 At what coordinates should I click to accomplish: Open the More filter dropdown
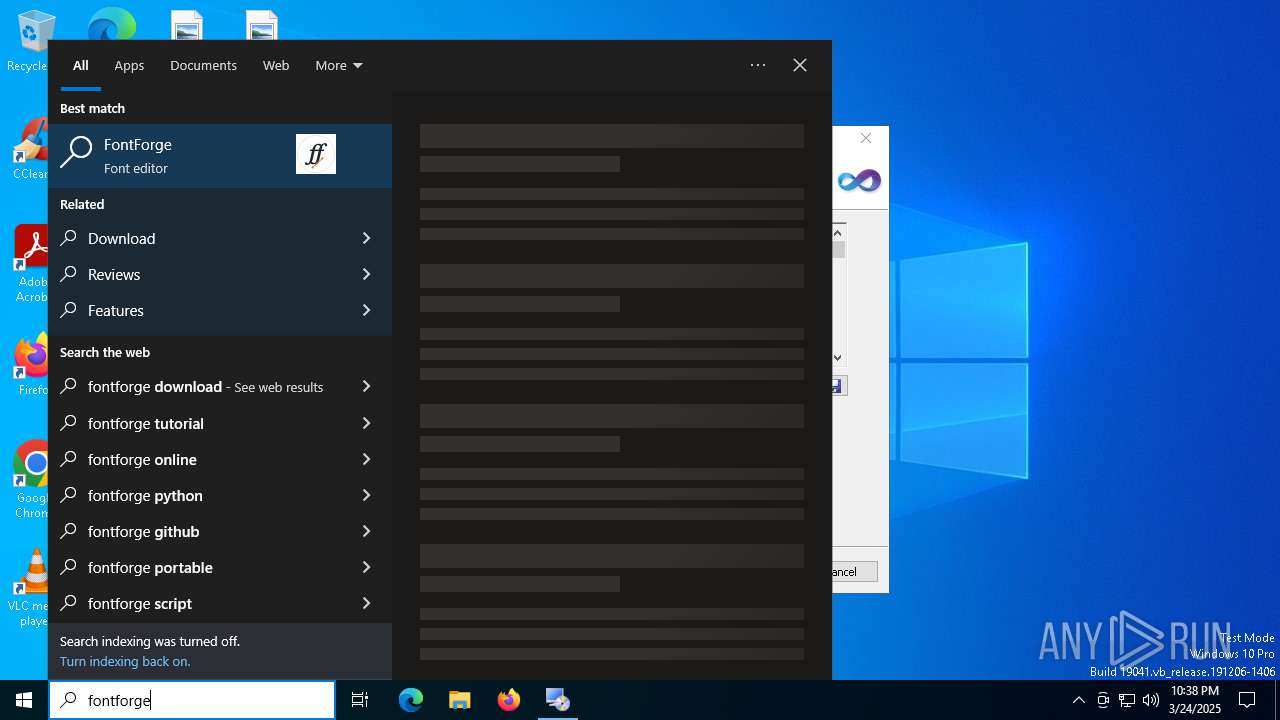[339, 65]
